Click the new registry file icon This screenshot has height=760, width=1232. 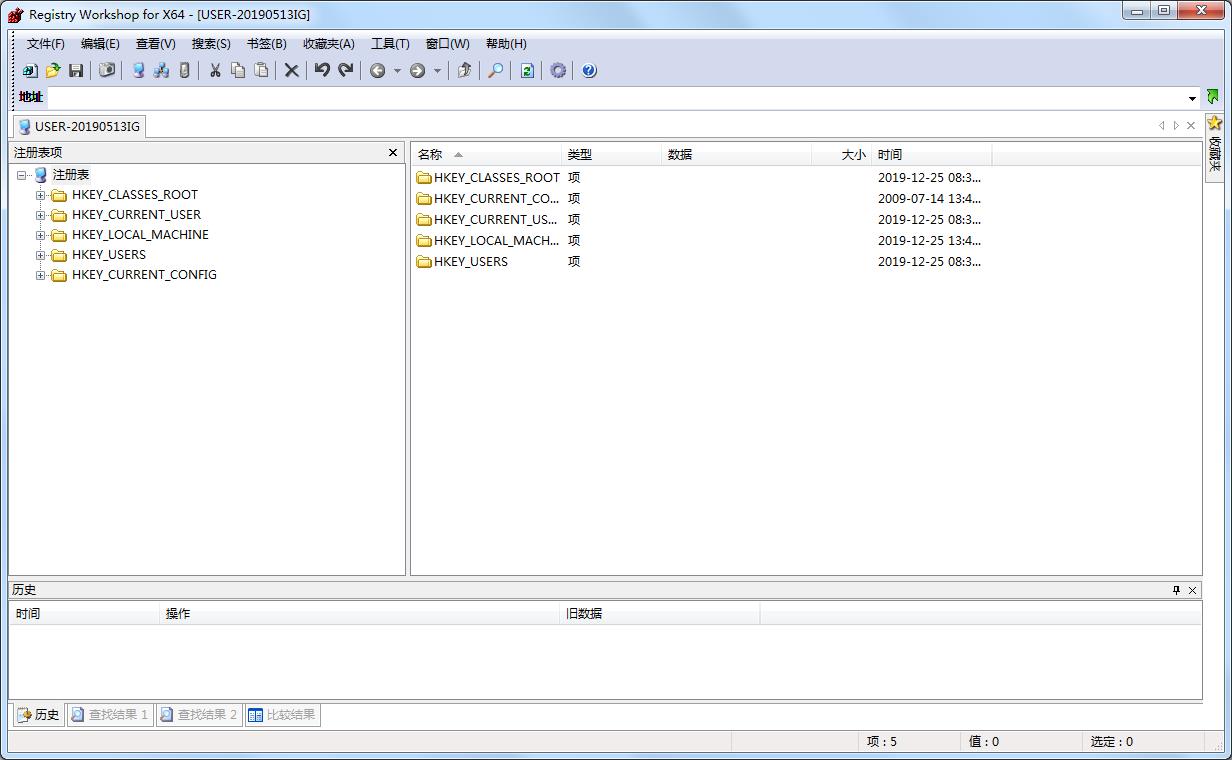[x=30, y=71]
